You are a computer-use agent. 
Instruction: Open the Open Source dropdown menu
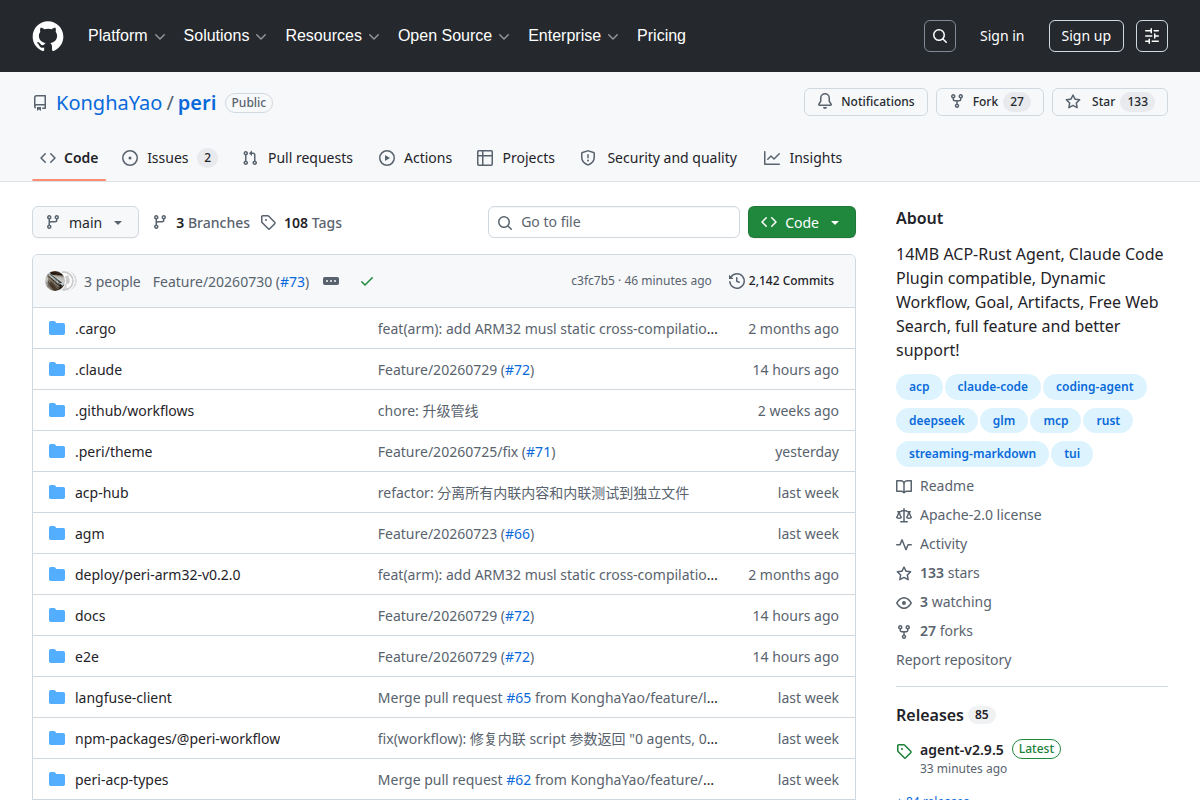click(x=454, y=36)
